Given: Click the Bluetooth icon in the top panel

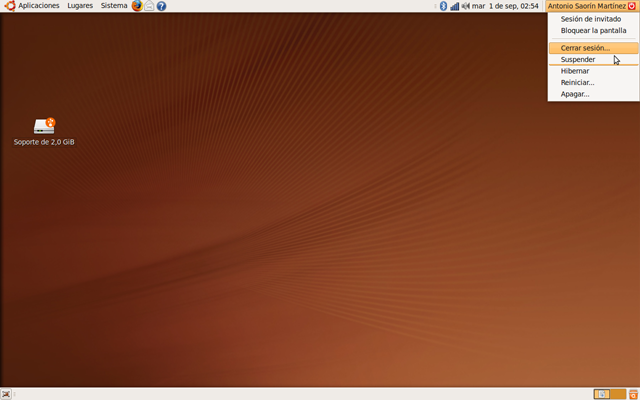Looking at the screenshot, I should [443, 6].
